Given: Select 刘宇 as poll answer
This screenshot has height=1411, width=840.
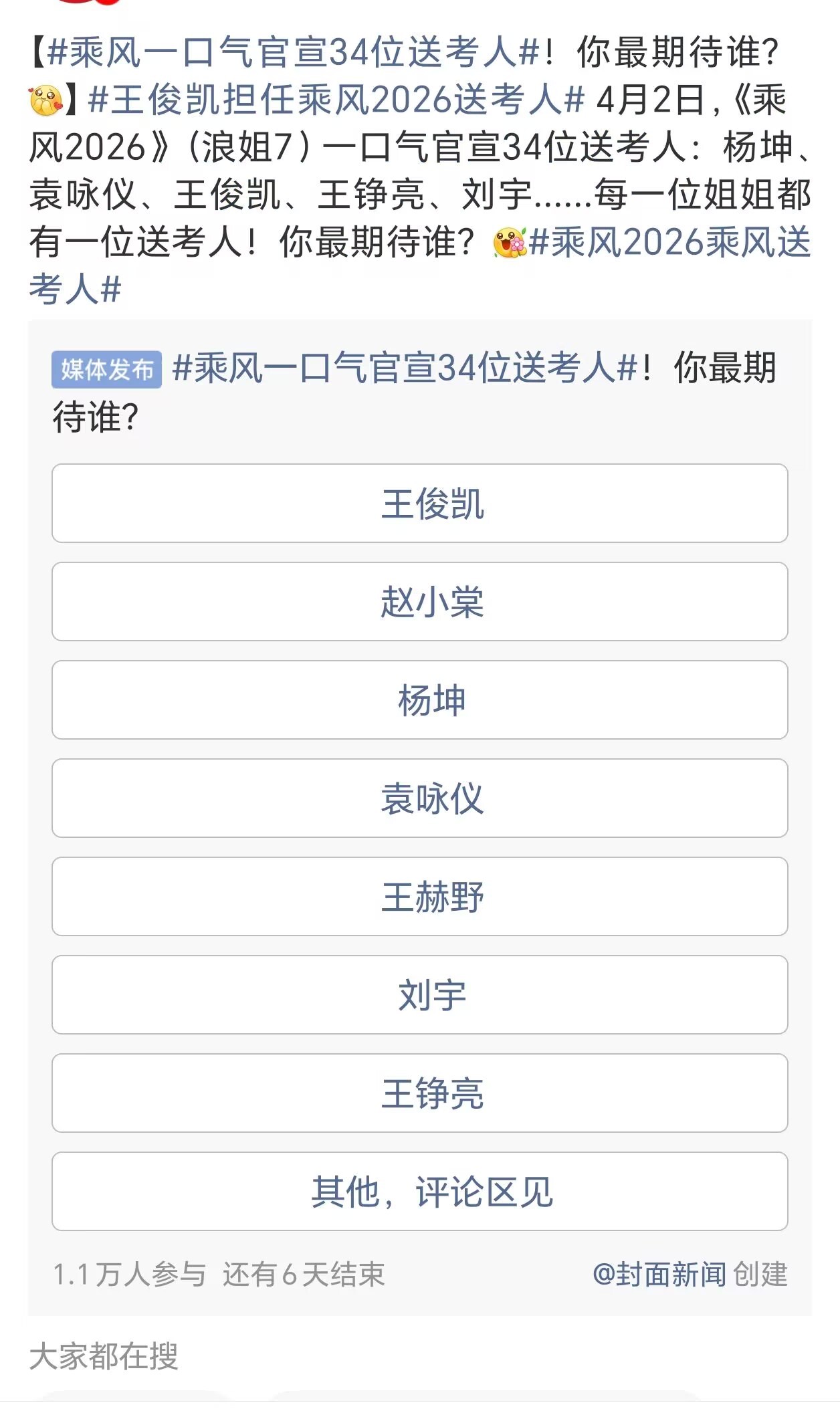Looking at the screenshot, I should [419, 995].
